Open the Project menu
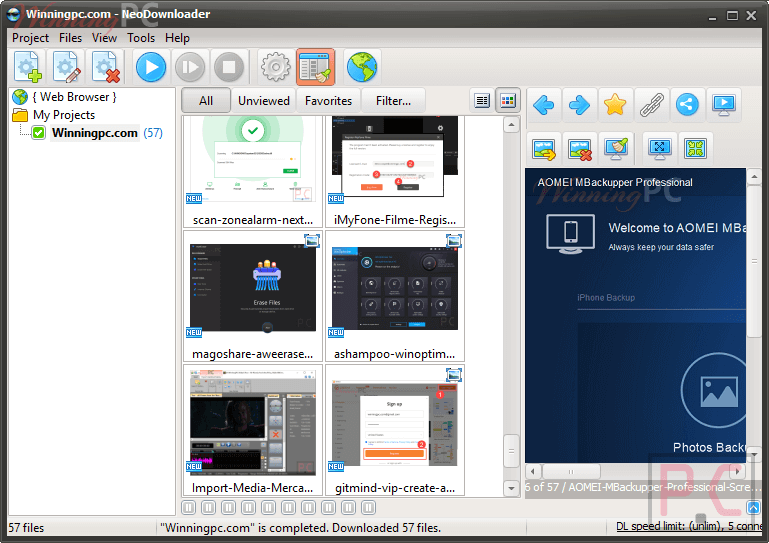The height and width of the screenshot is (543, 769). [x=30, y=38]
